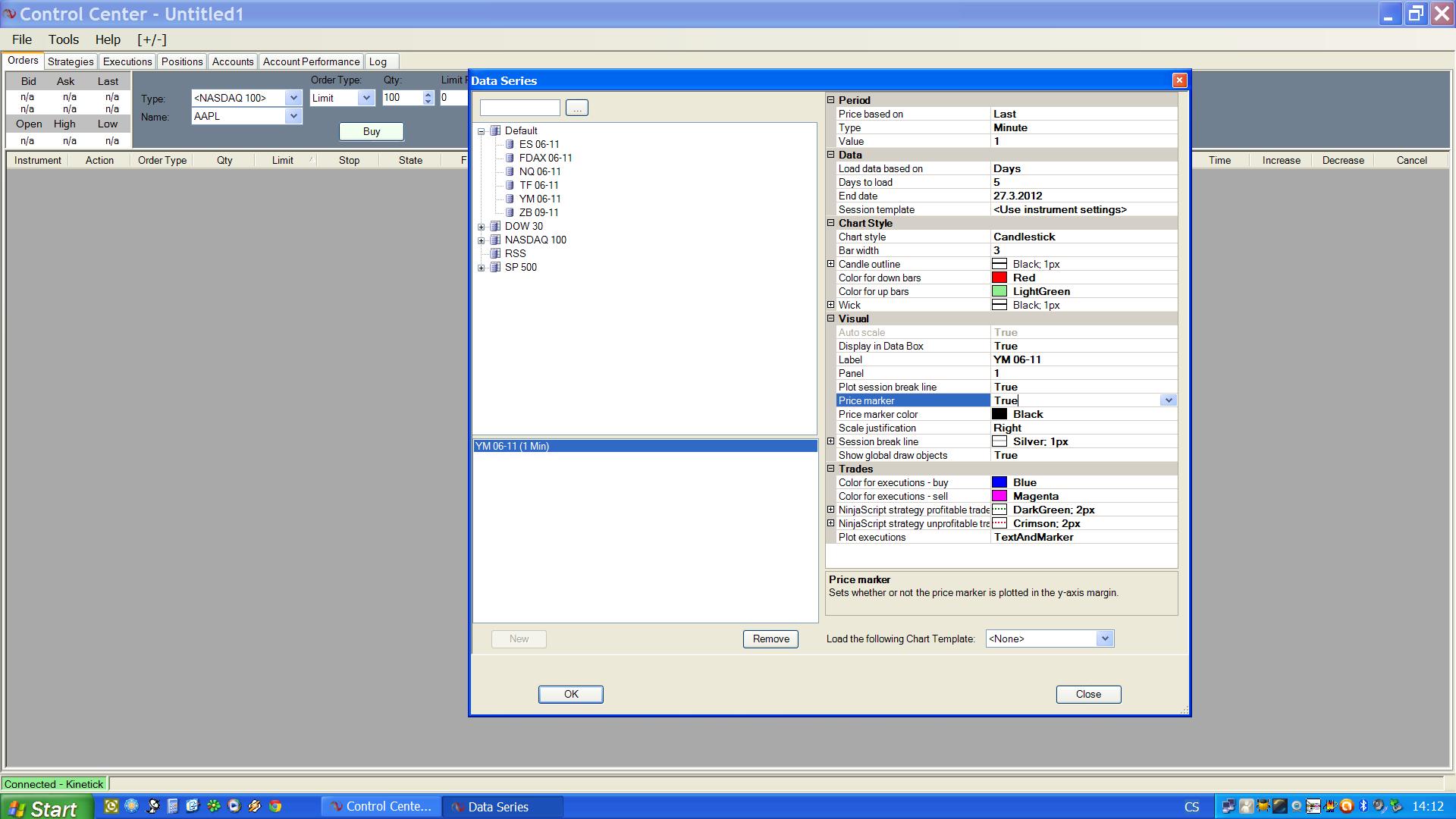Click the NASDAQ 100 list icon
Image resolution: width=1456 pixels, height=819 pixels.
click(x=495, y=240)
